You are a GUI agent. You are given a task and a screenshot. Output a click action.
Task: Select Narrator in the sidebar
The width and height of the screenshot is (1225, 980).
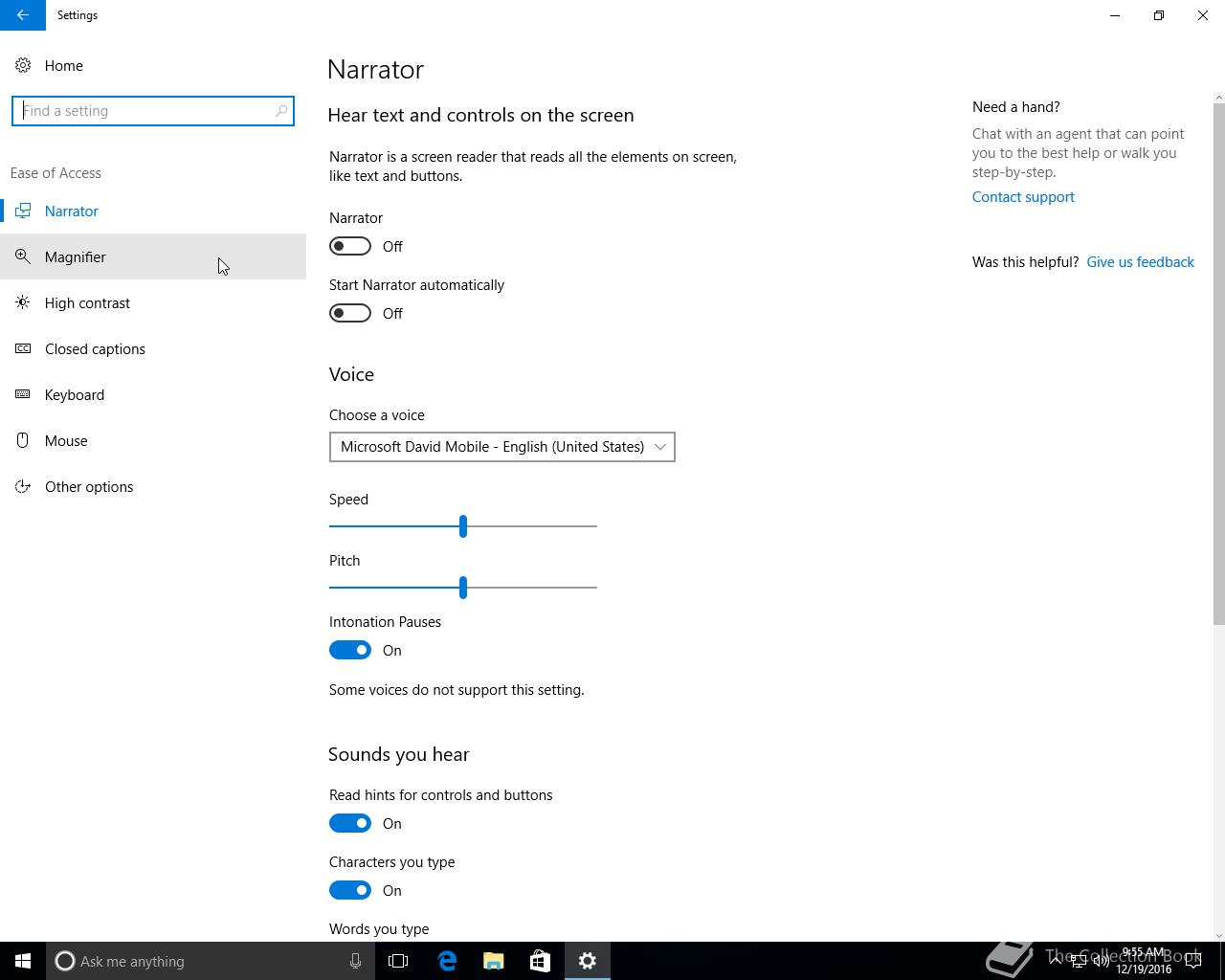[x=153, y=211]
